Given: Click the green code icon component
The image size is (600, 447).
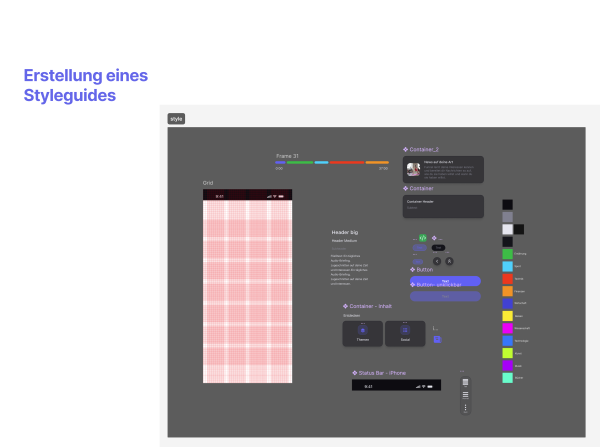Looking at the screenshot, I should pyautogui.click(x=423, y=238).
